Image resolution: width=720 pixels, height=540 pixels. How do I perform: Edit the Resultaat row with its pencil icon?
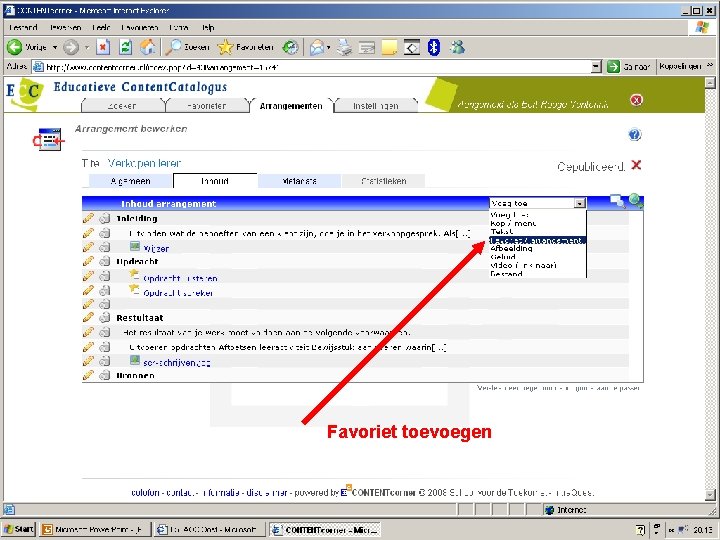(x=88, y=317)
